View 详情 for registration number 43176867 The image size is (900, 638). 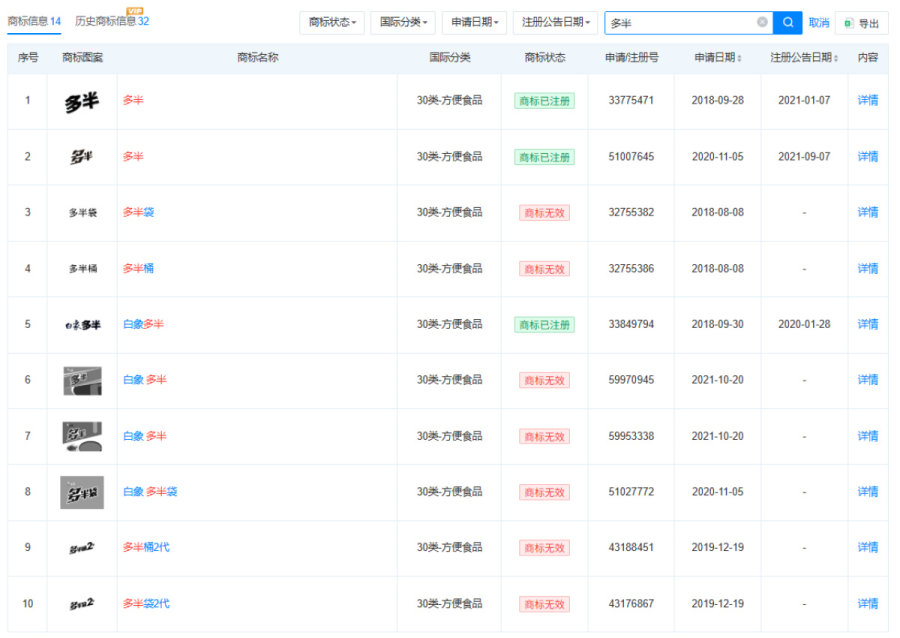(x=867, y=604)
